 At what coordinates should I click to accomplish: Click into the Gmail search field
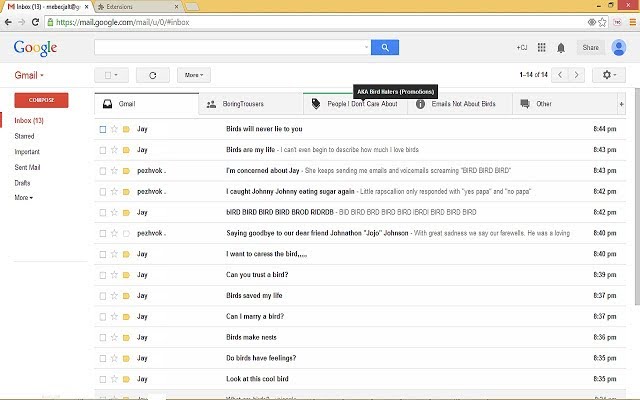231,47
